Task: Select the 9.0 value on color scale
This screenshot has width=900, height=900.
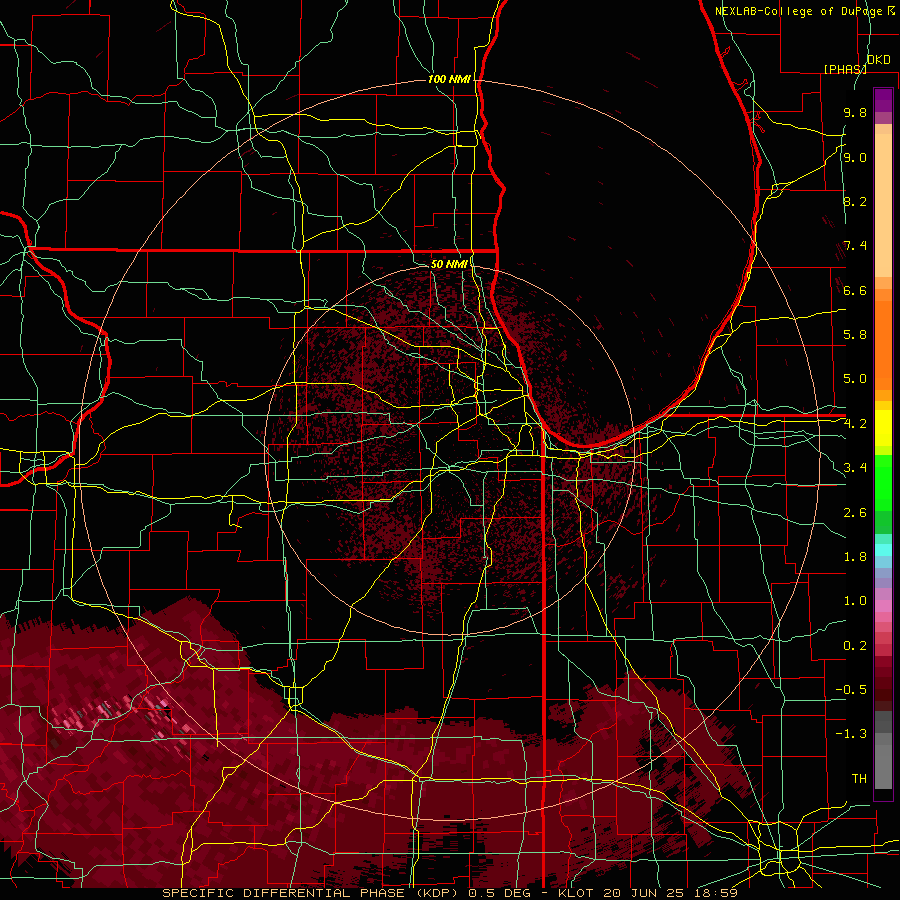Action: coord(855,157)
